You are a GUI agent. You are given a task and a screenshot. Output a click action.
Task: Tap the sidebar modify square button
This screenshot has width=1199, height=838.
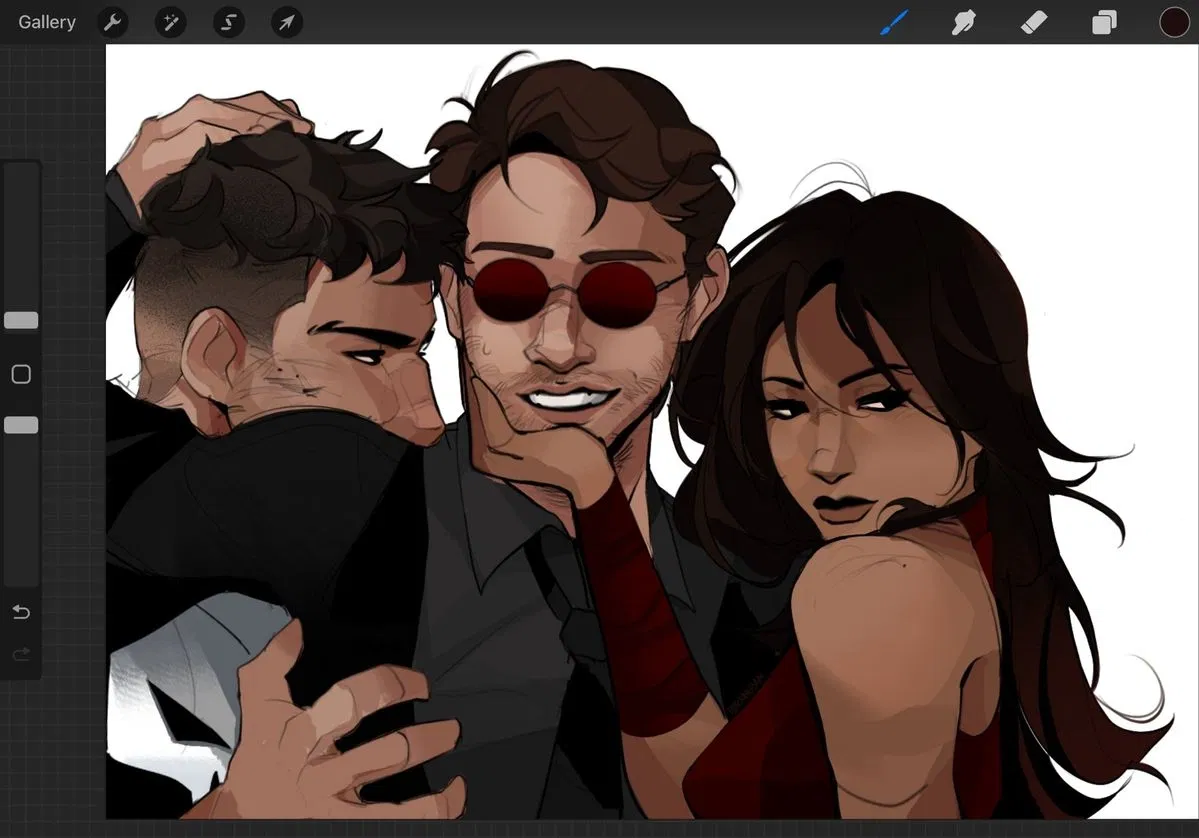click(21, 374)
